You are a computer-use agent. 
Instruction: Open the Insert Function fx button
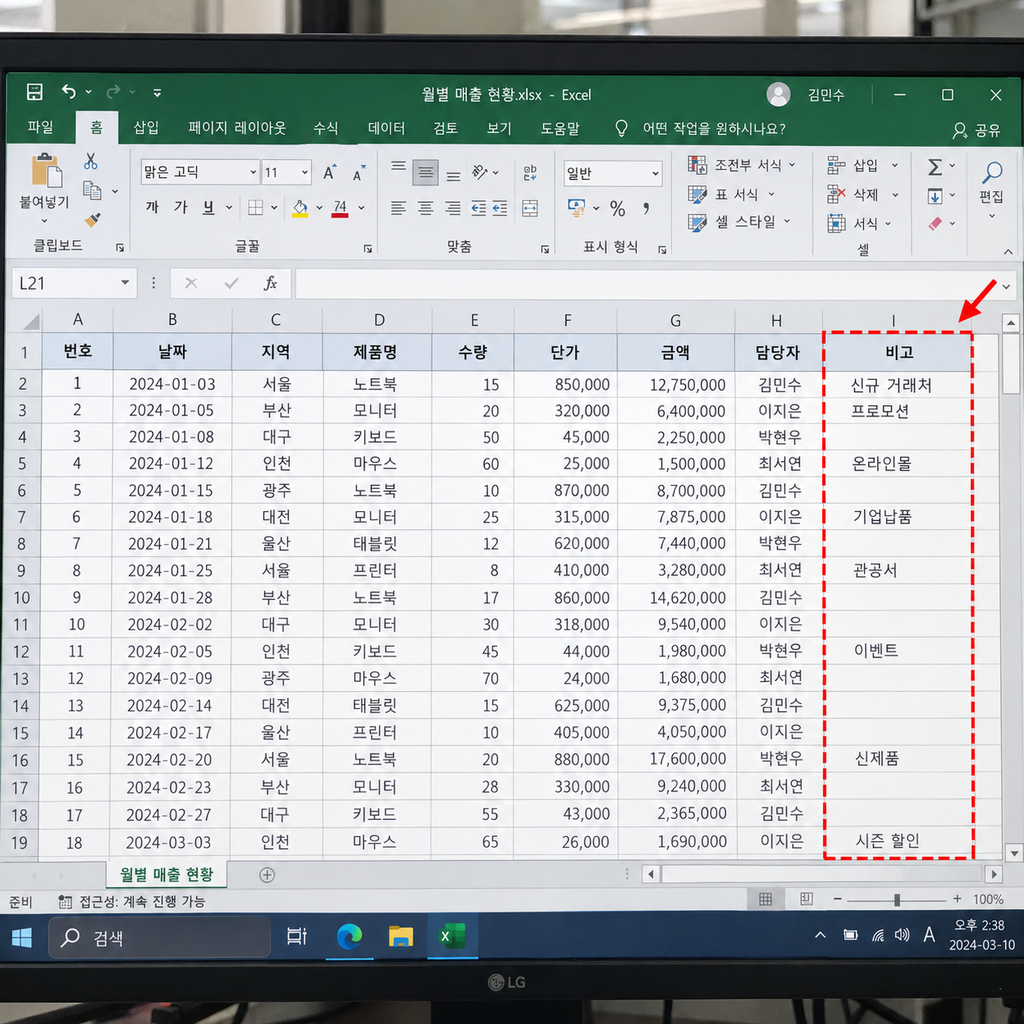pyautogui.click(x=270, y=283)
